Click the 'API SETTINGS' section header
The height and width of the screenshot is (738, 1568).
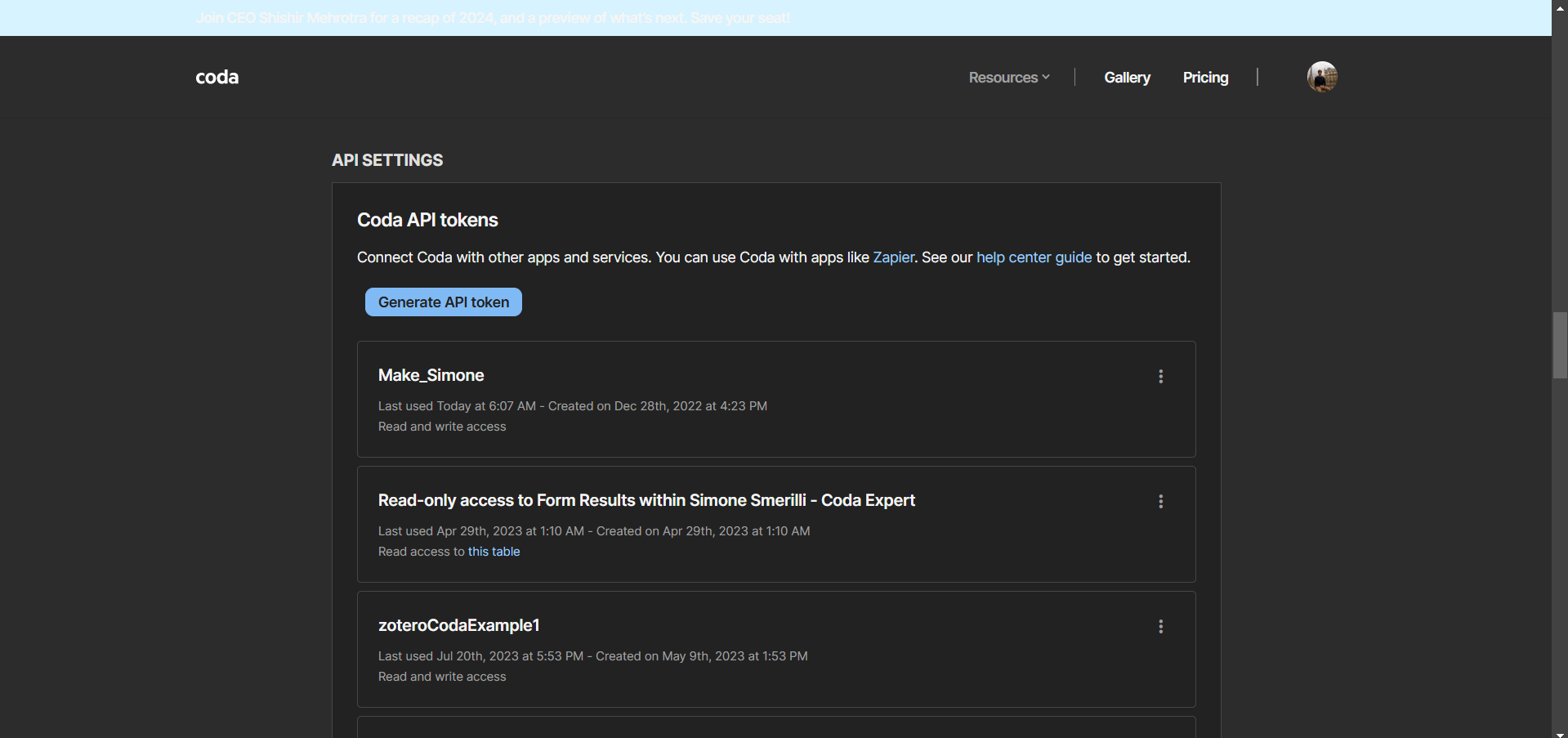pos(387,160)
